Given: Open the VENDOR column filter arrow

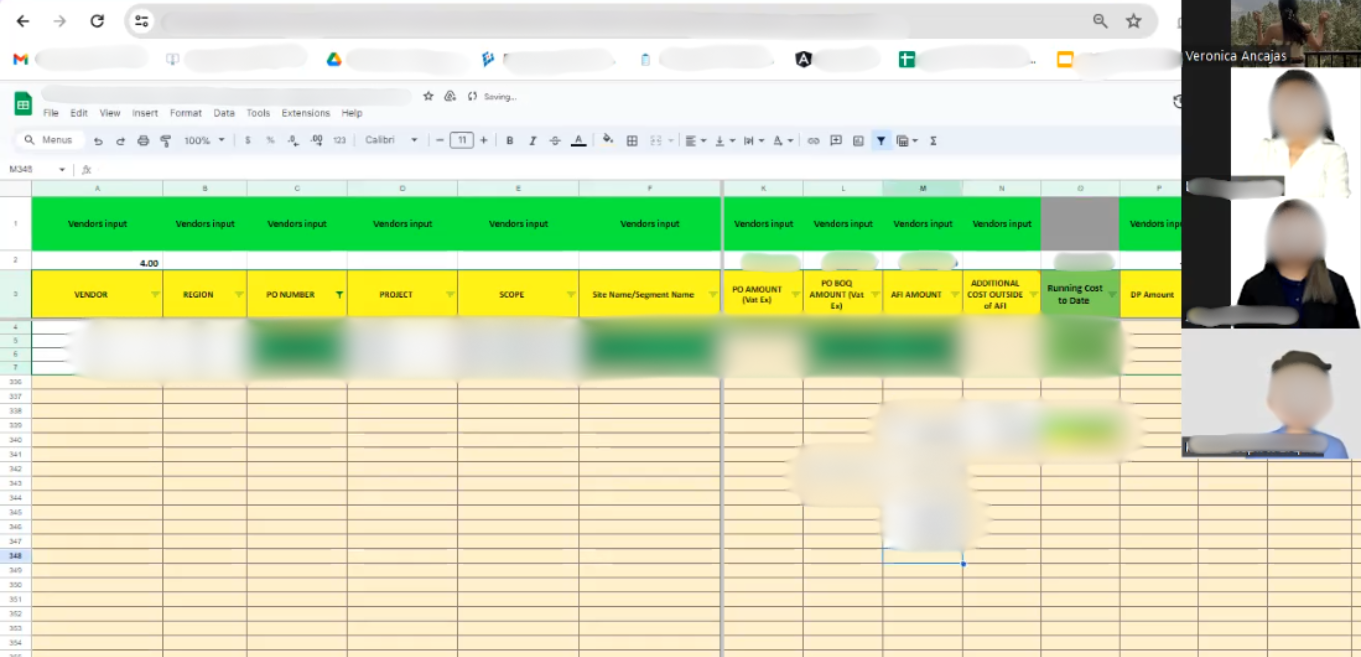Looking at the screenshot, I should point(155,295).
